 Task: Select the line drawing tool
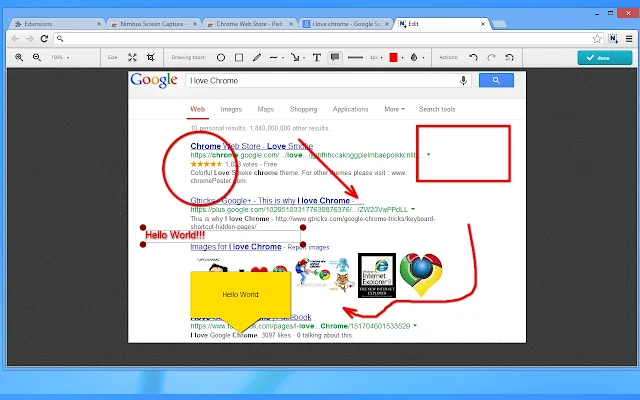[x=274, y=58]
